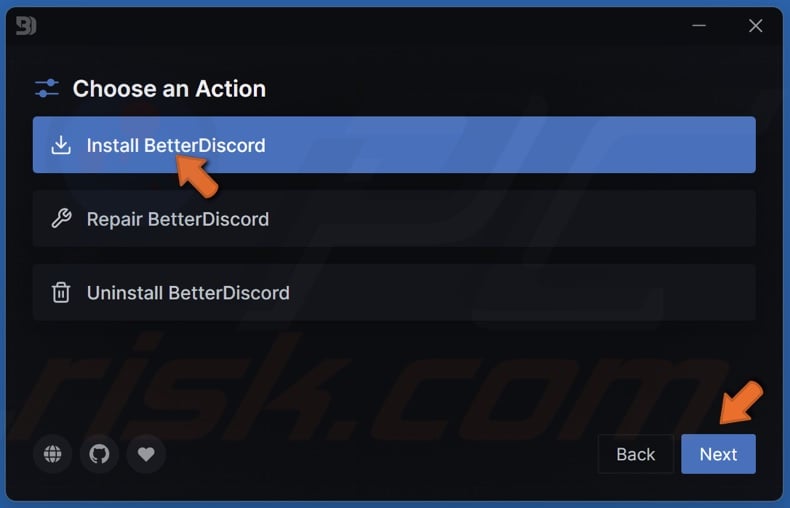The image size is (790, 508).
Task: Pick the Uninstall BetterDiscord action
Action: (x=394, y=293)
